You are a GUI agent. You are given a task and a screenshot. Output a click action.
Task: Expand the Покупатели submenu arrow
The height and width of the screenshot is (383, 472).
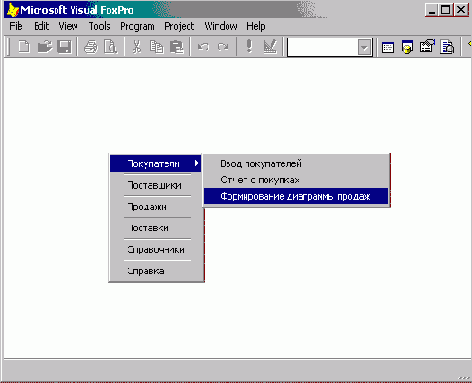[x=196, y=163]
